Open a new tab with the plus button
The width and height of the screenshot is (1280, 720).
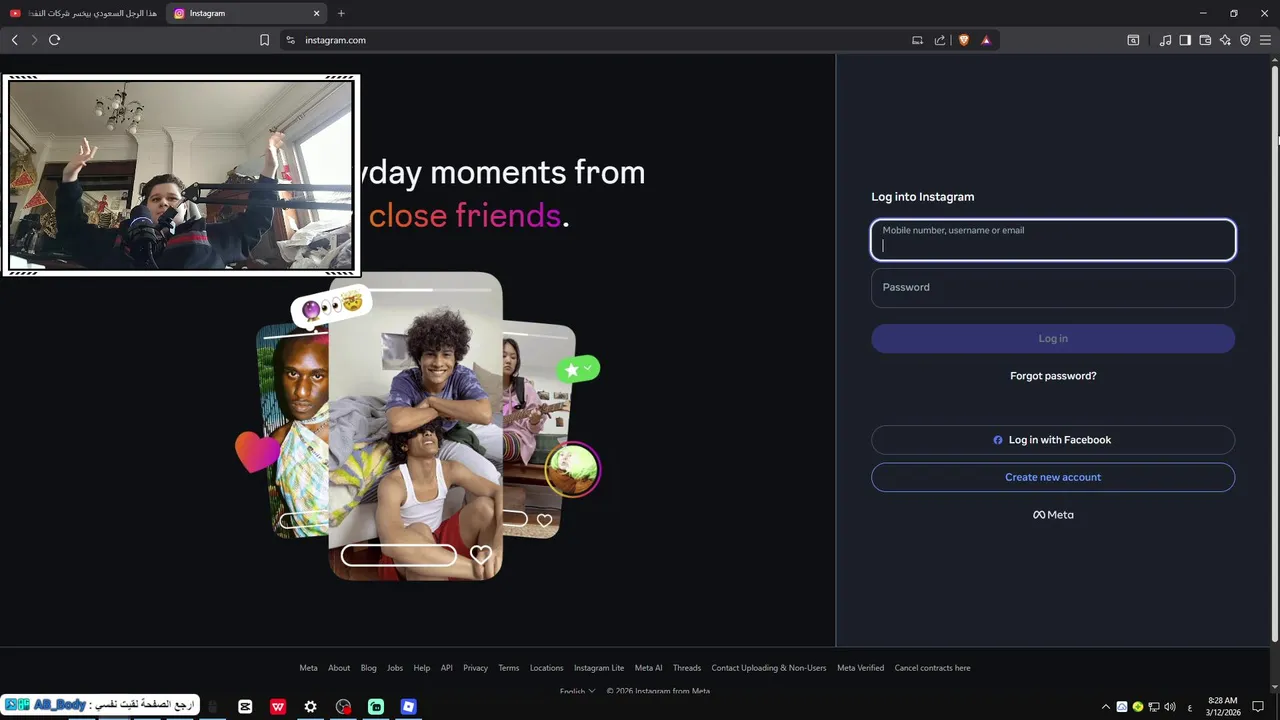point(341,13)
